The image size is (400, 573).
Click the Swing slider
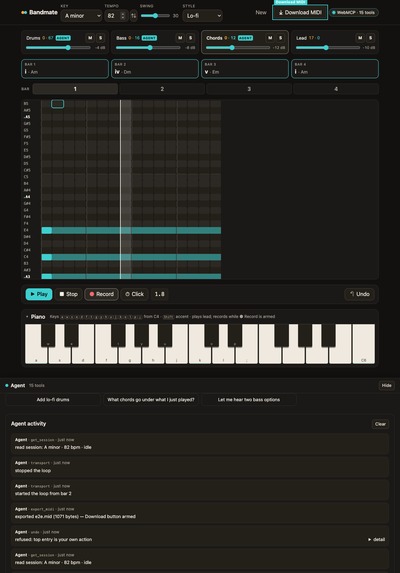155,16
